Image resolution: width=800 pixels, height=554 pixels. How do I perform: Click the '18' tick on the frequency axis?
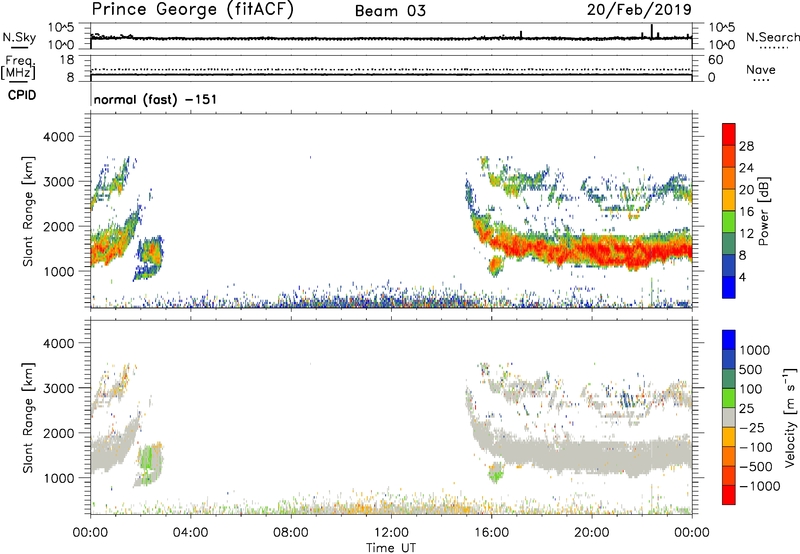[x=67, y=60]
